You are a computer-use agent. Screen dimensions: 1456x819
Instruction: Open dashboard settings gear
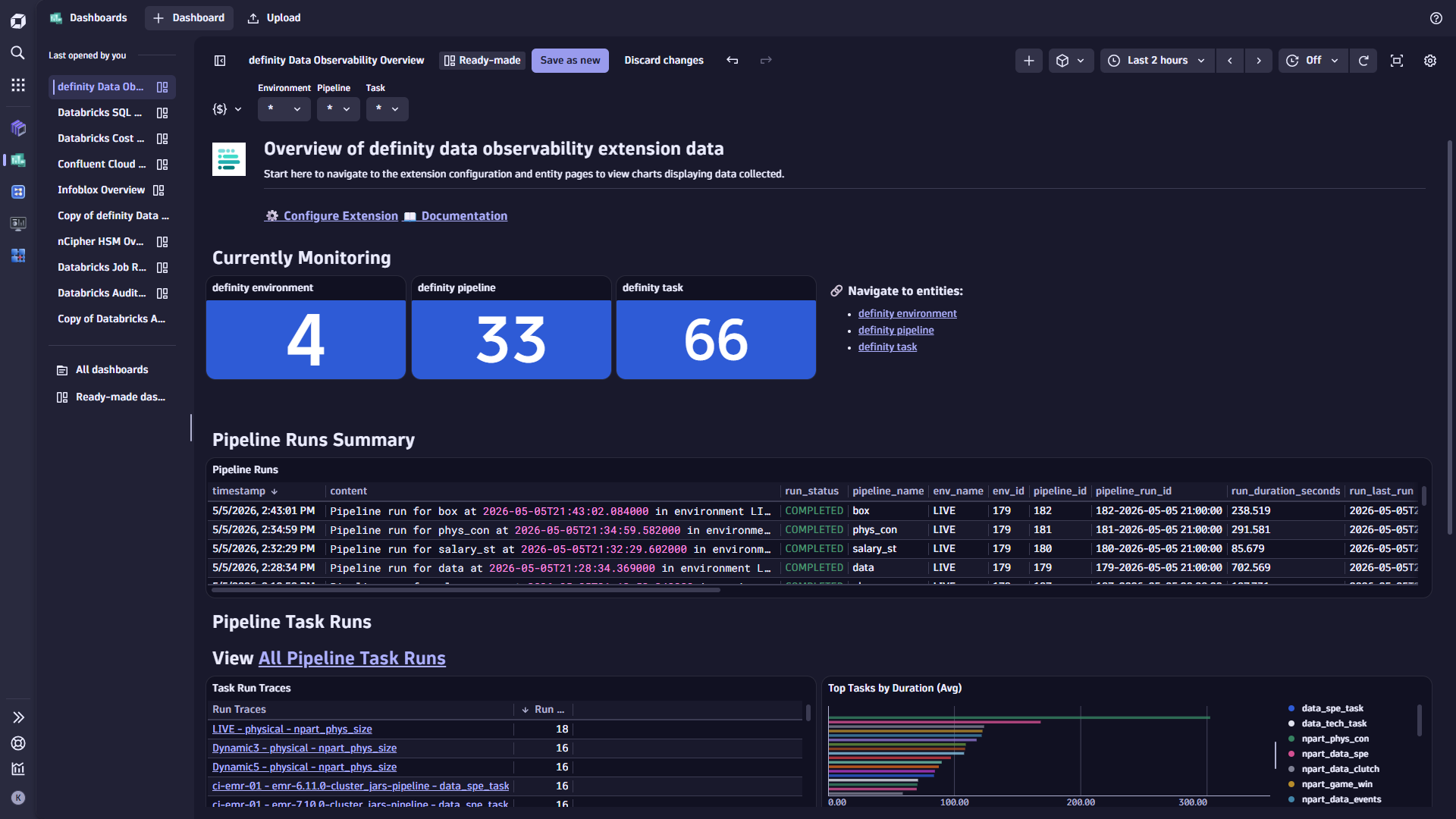pos(1430,61)
